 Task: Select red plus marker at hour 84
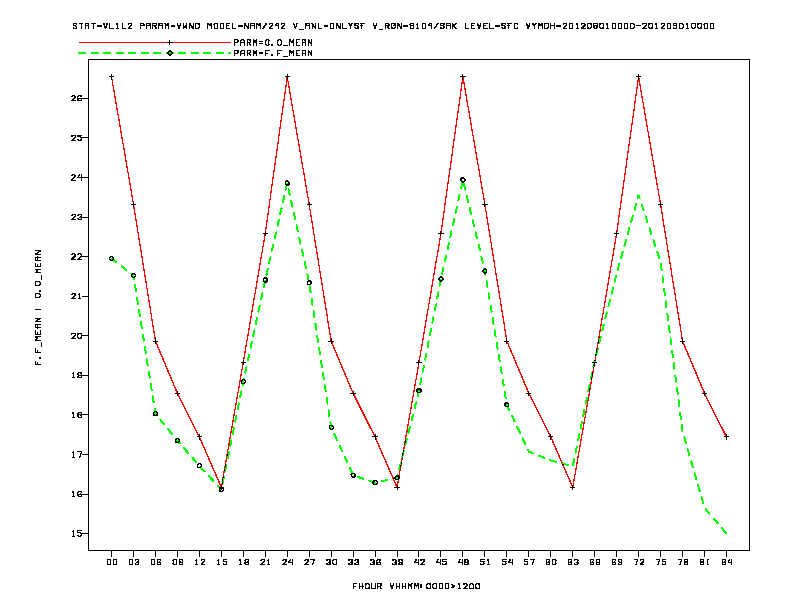point(726,437)
